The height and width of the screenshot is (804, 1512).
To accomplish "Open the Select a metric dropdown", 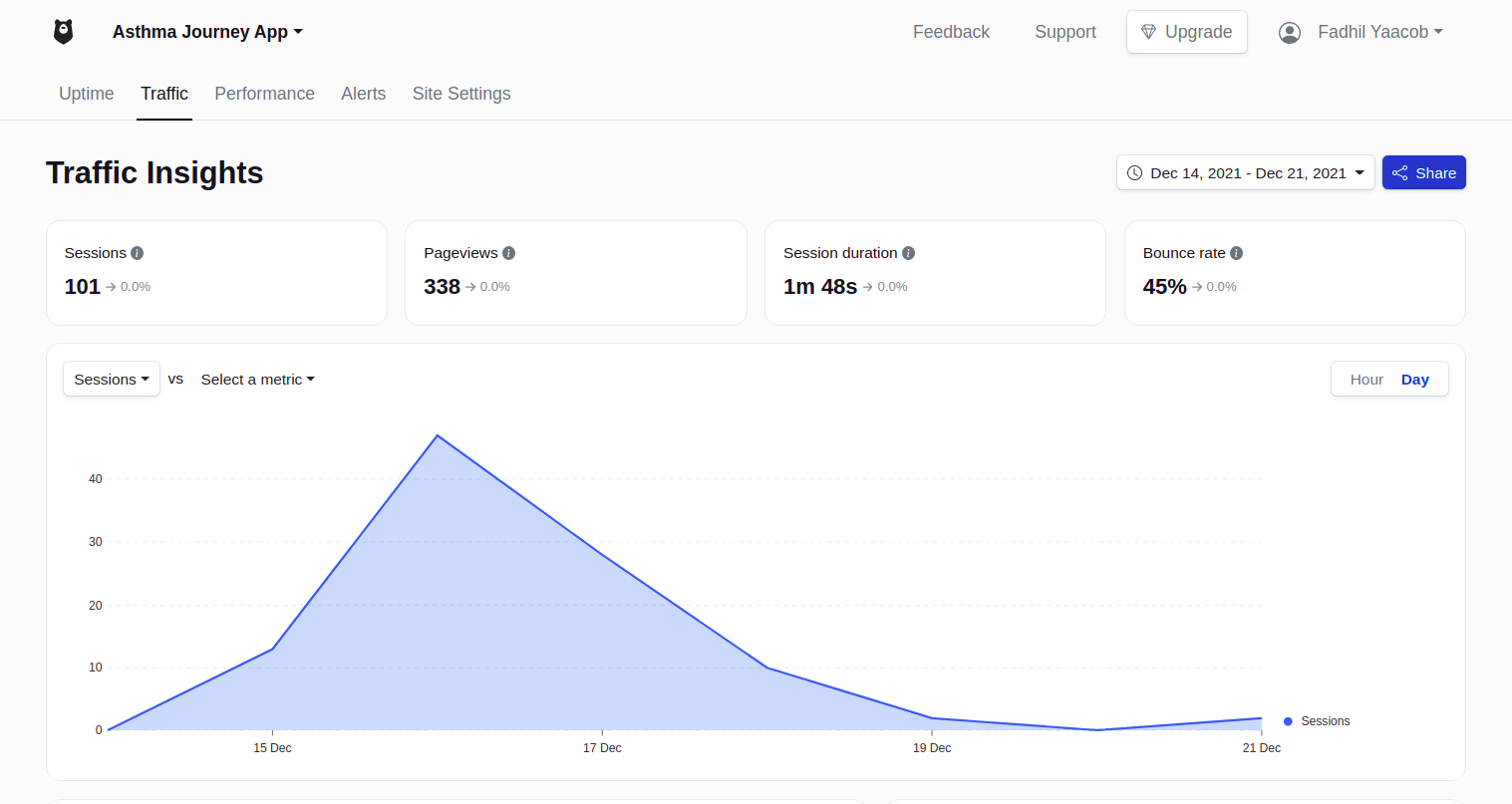I will 257,380.
